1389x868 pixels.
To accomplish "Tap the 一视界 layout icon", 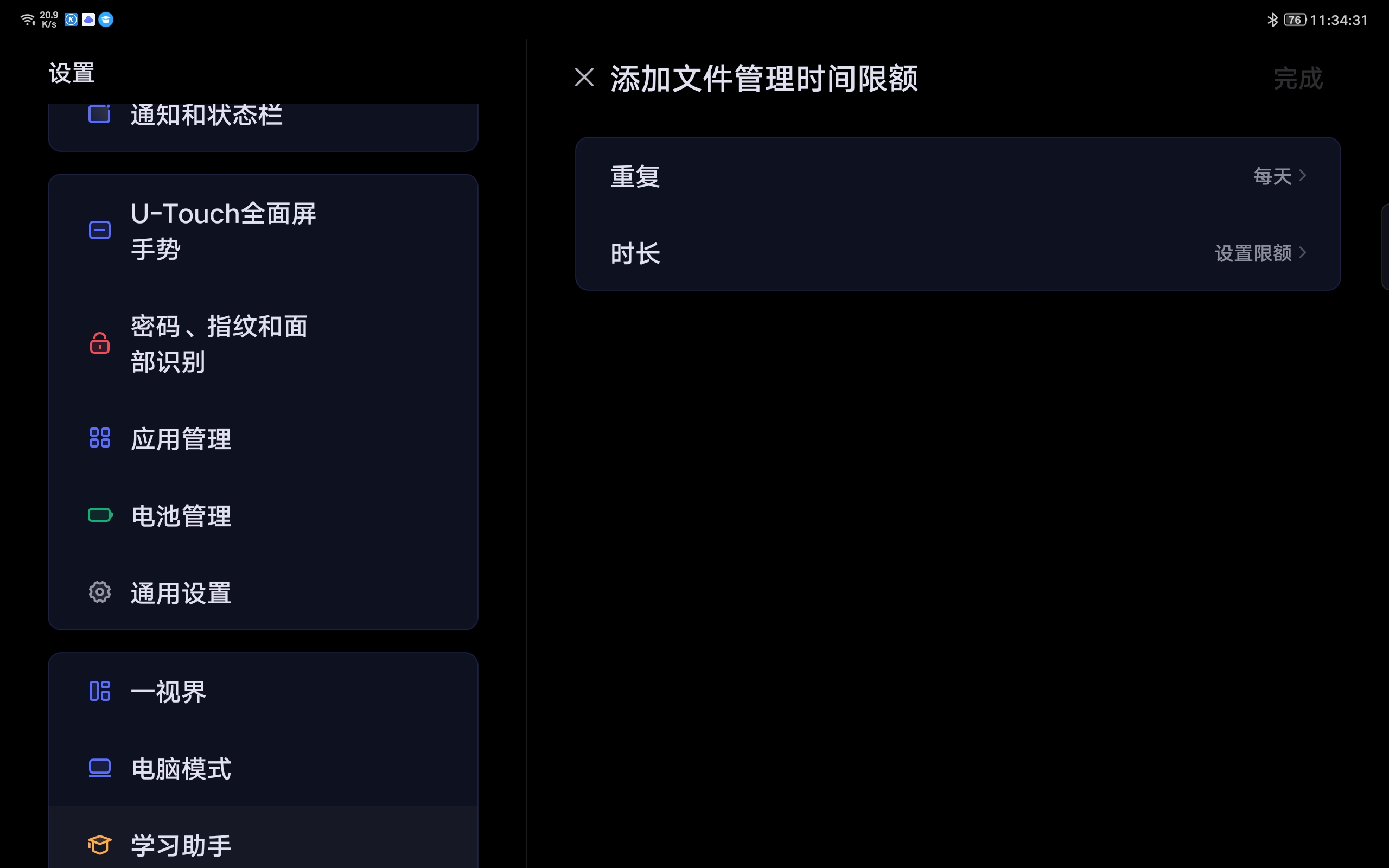I will pos(99,691).
